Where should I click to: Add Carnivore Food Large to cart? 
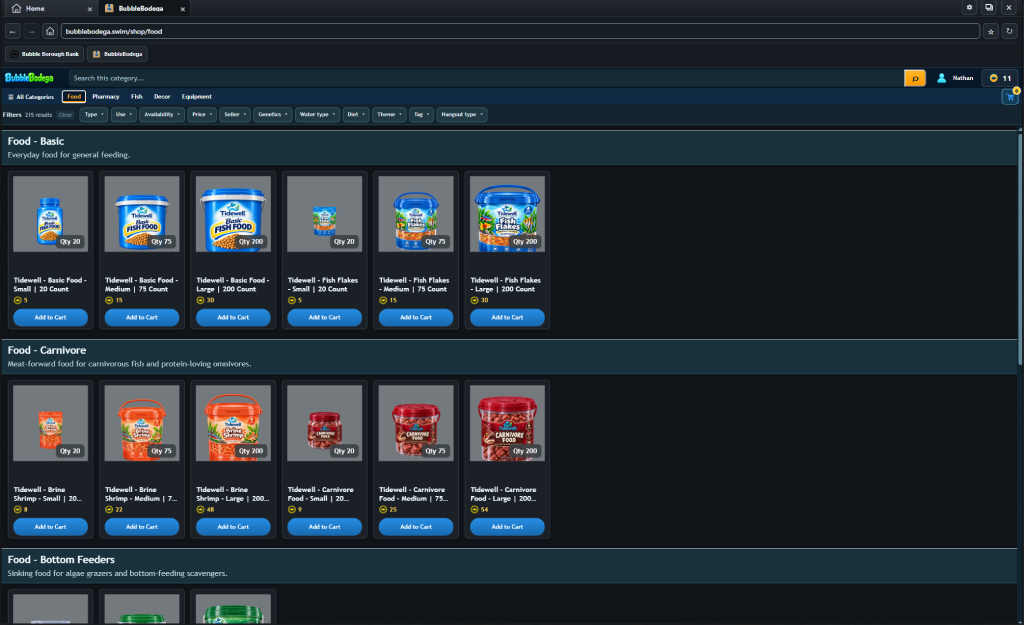click(507, 527)
